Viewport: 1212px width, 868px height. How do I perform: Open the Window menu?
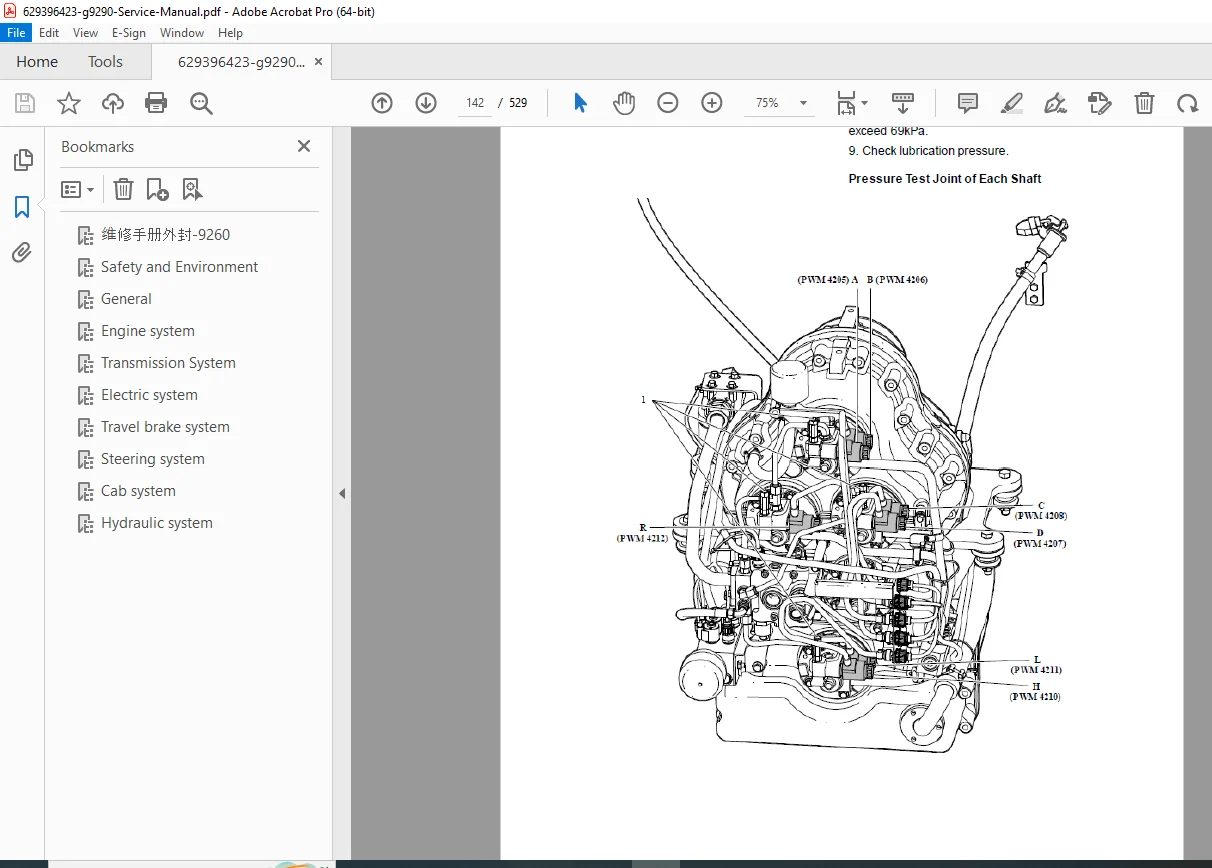tap(182, 33)
